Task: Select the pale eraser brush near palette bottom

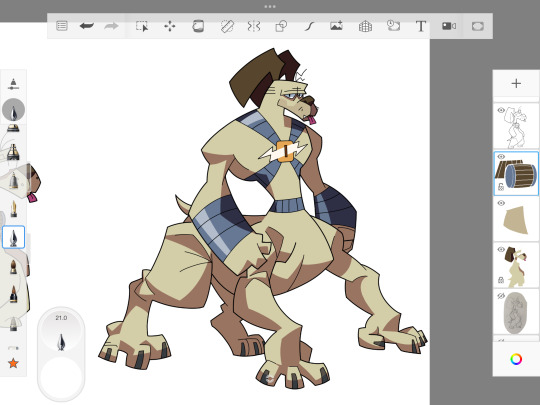Action: click(13, 323)
